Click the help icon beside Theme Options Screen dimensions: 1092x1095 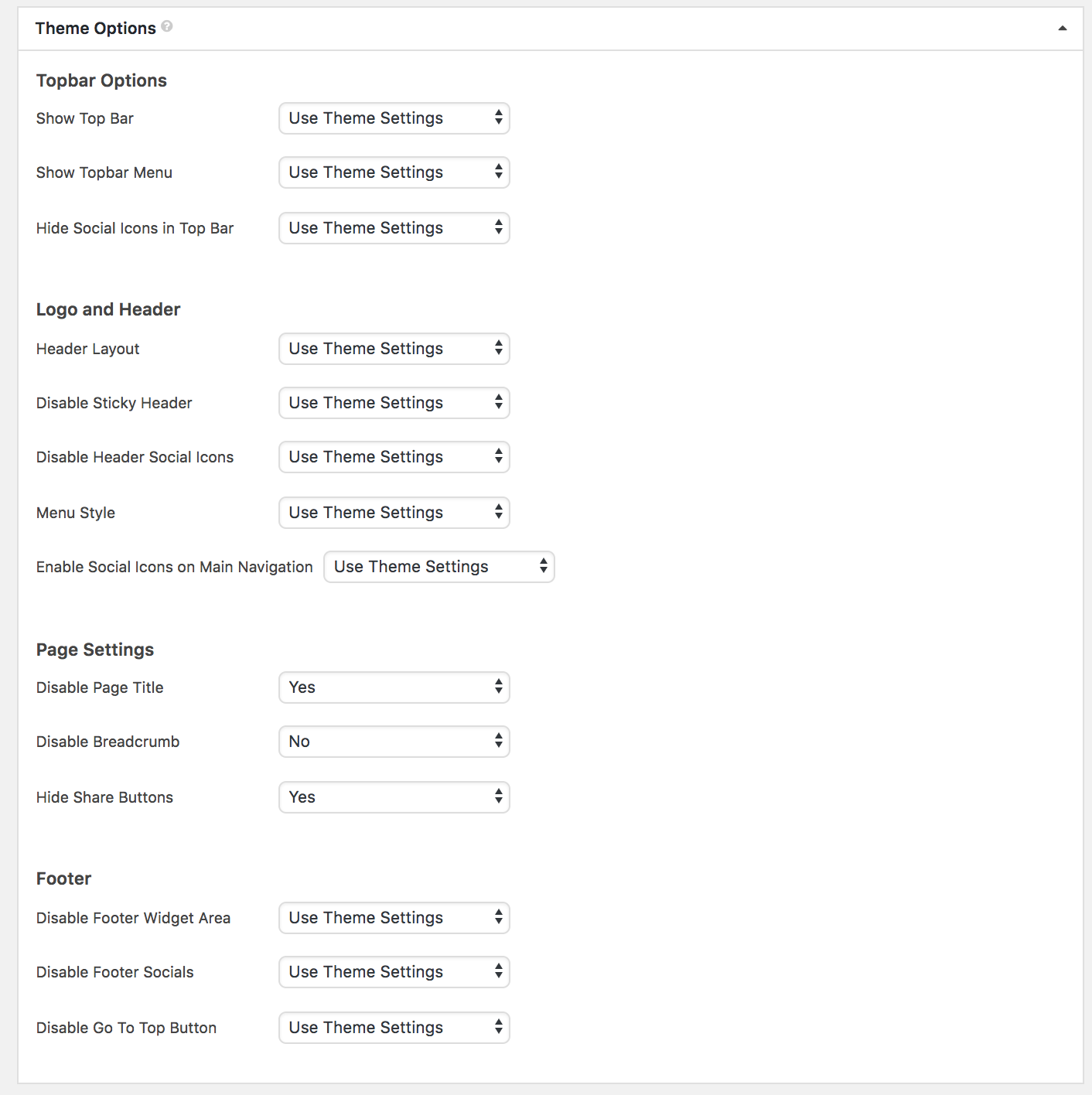click(x=167, y=26)
